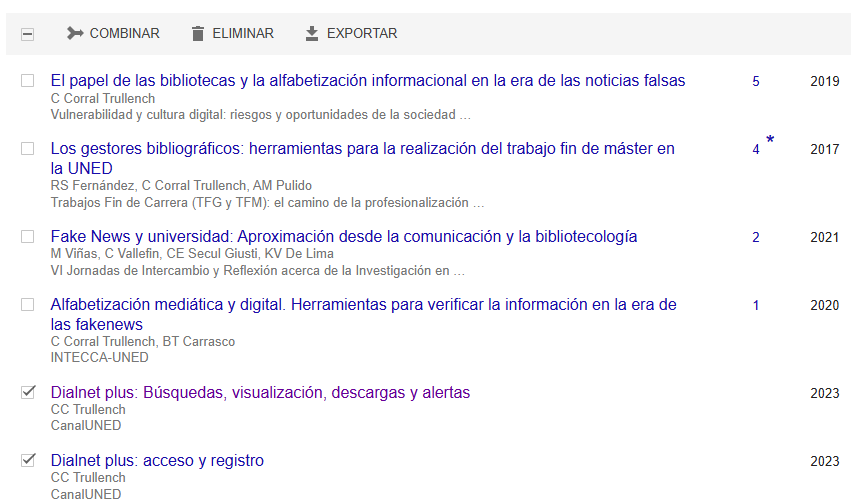Screen dimensions: 851x503
Task: View the 5 citations of the 2019 article
Action: click(756, 82)
